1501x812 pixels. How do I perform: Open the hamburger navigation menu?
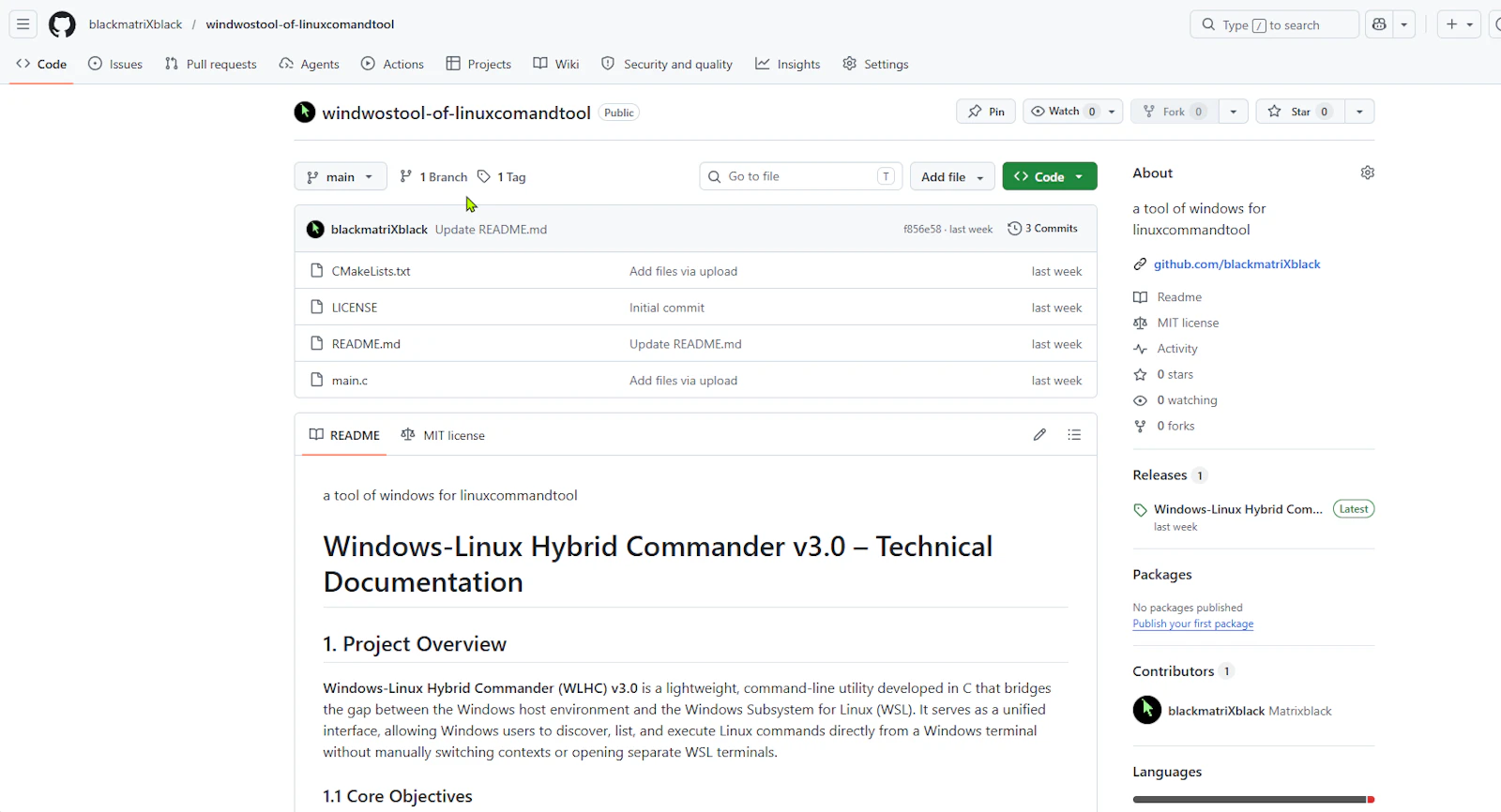tap(23, 24)
